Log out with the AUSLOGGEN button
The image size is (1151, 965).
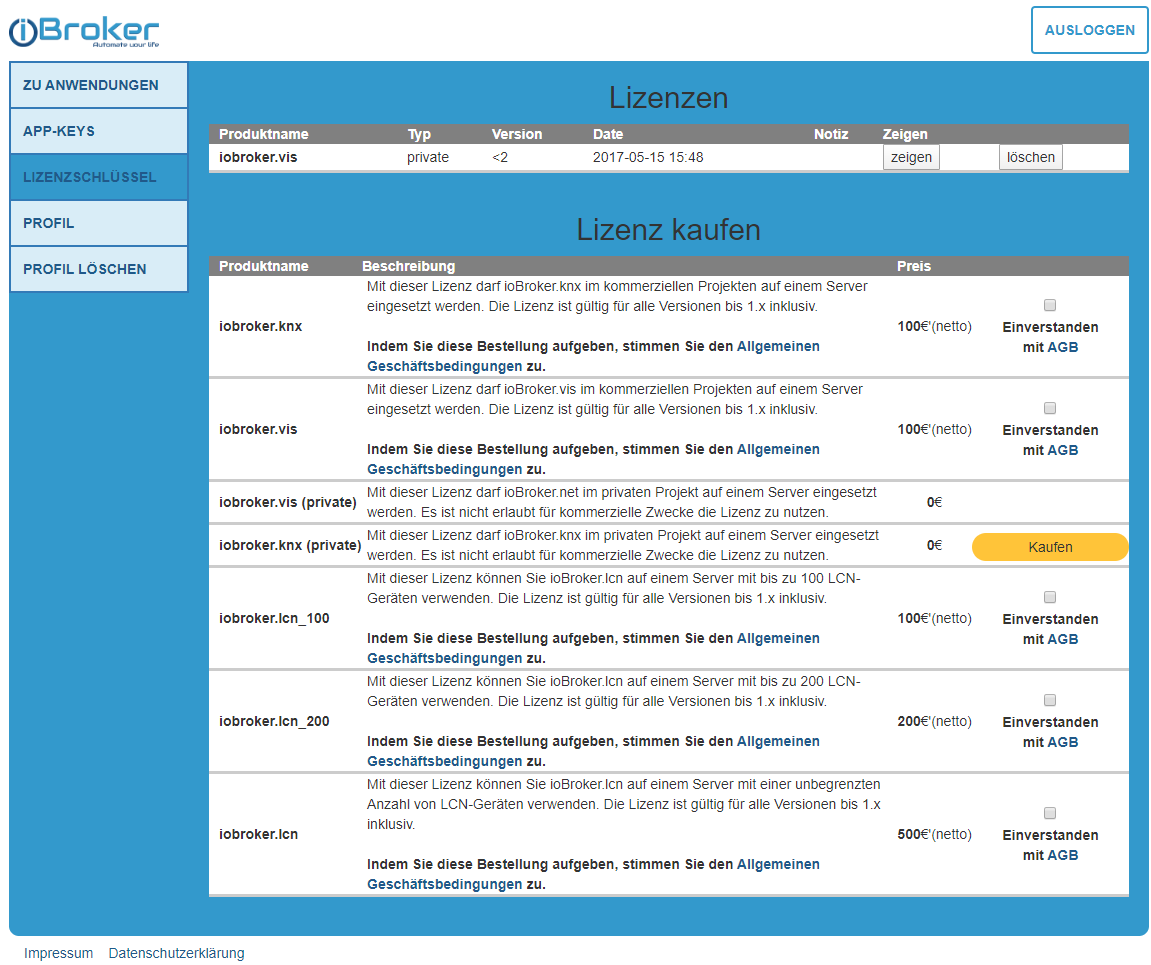point(1089,30)
